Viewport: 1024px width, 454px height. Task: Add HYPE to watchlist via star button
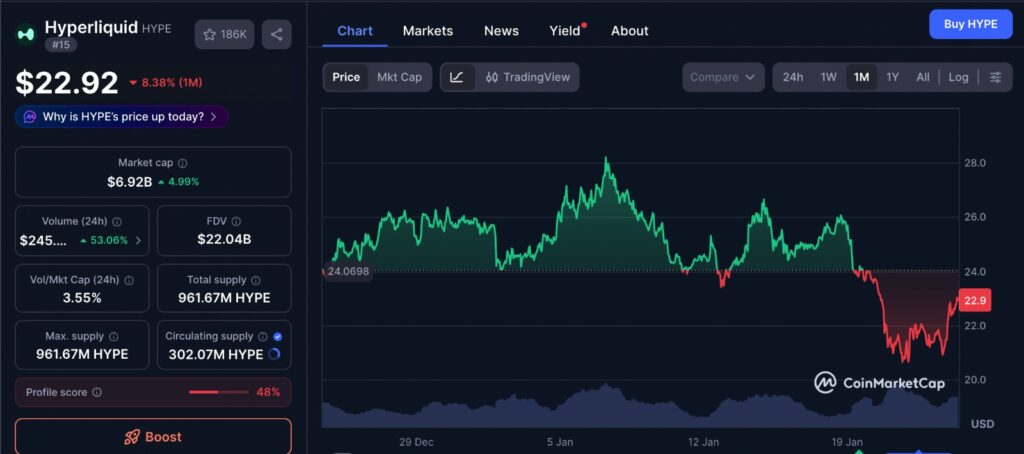pyautogui.click(x=225, y=35)
